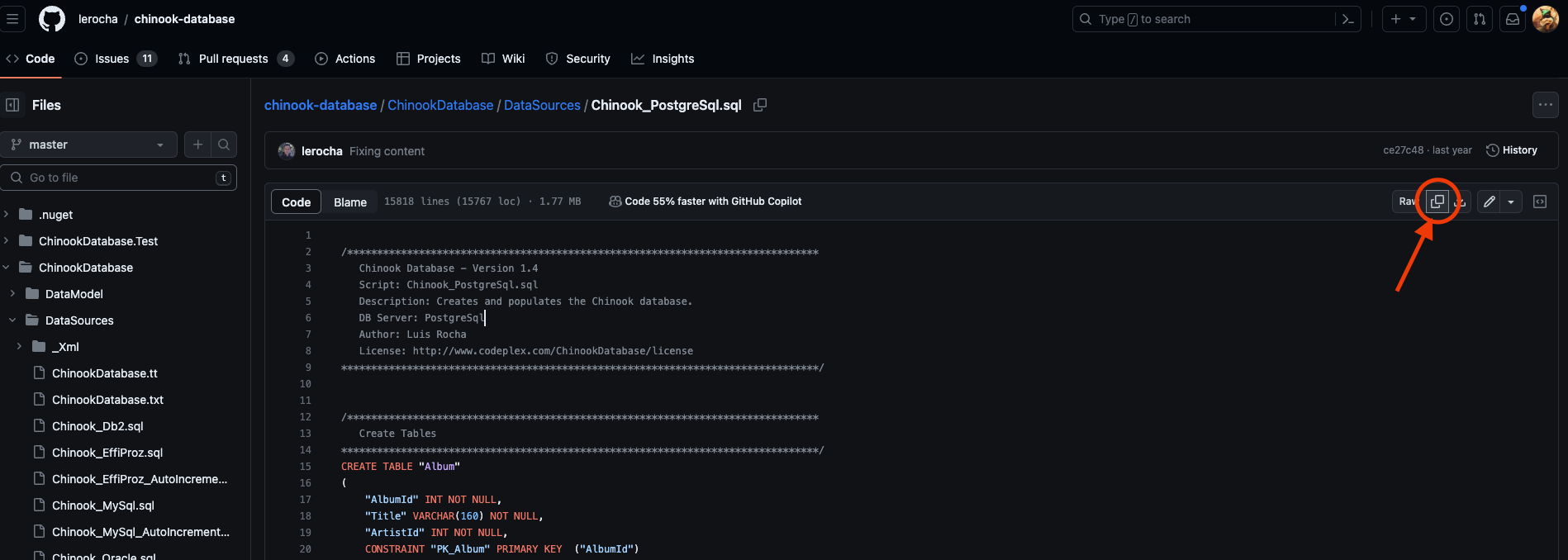Viewport: 1568px width, 560px height.
Task: Click the copy raw file icon
Action: [1437, 202]
